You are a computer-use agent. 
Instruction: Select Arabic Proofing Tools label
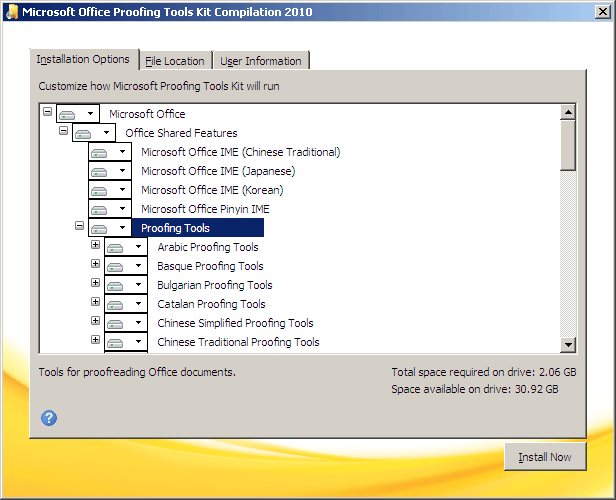(208, 247)
